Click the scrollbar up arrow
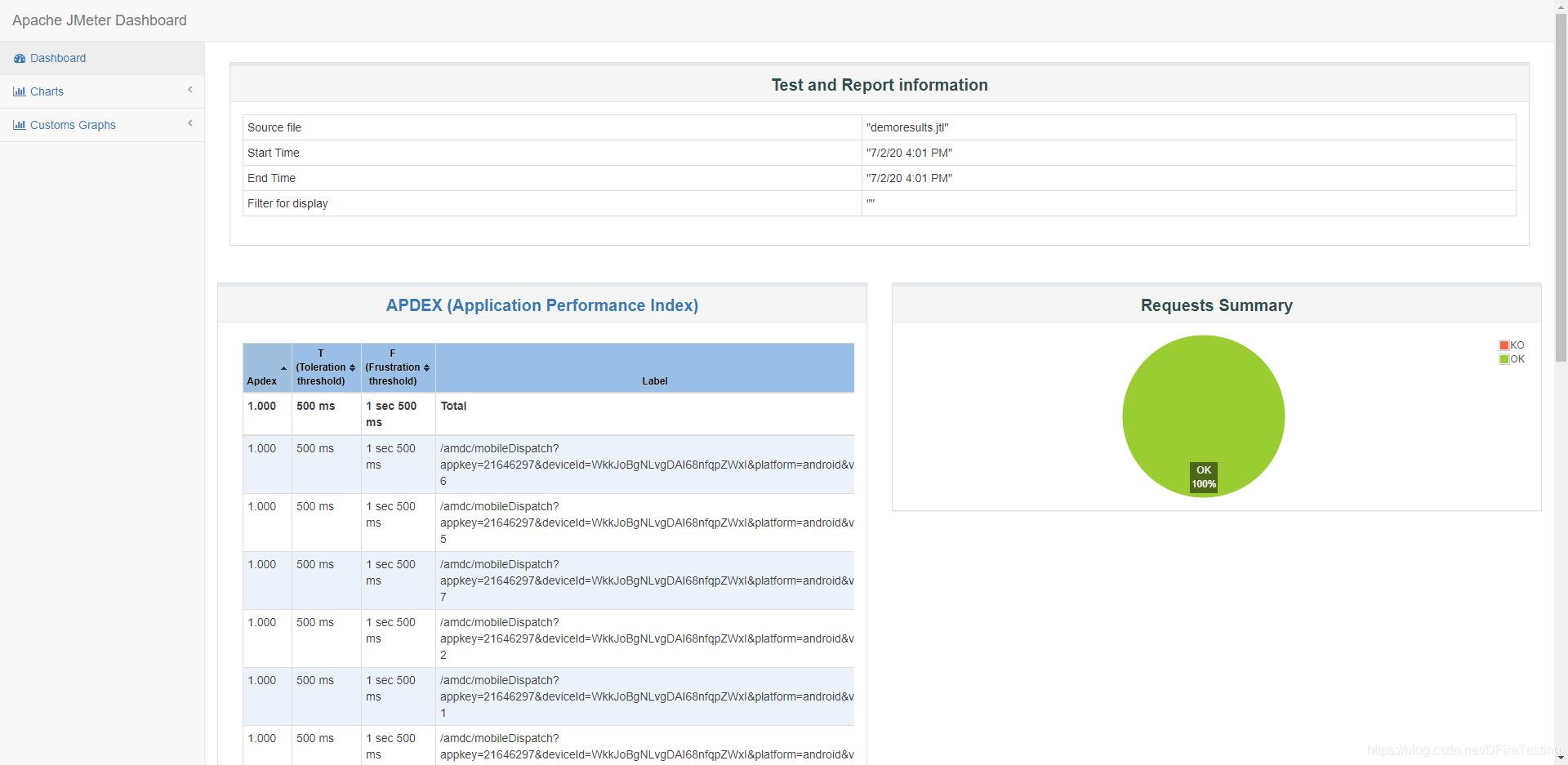1568x765 pixels. 1561,6
